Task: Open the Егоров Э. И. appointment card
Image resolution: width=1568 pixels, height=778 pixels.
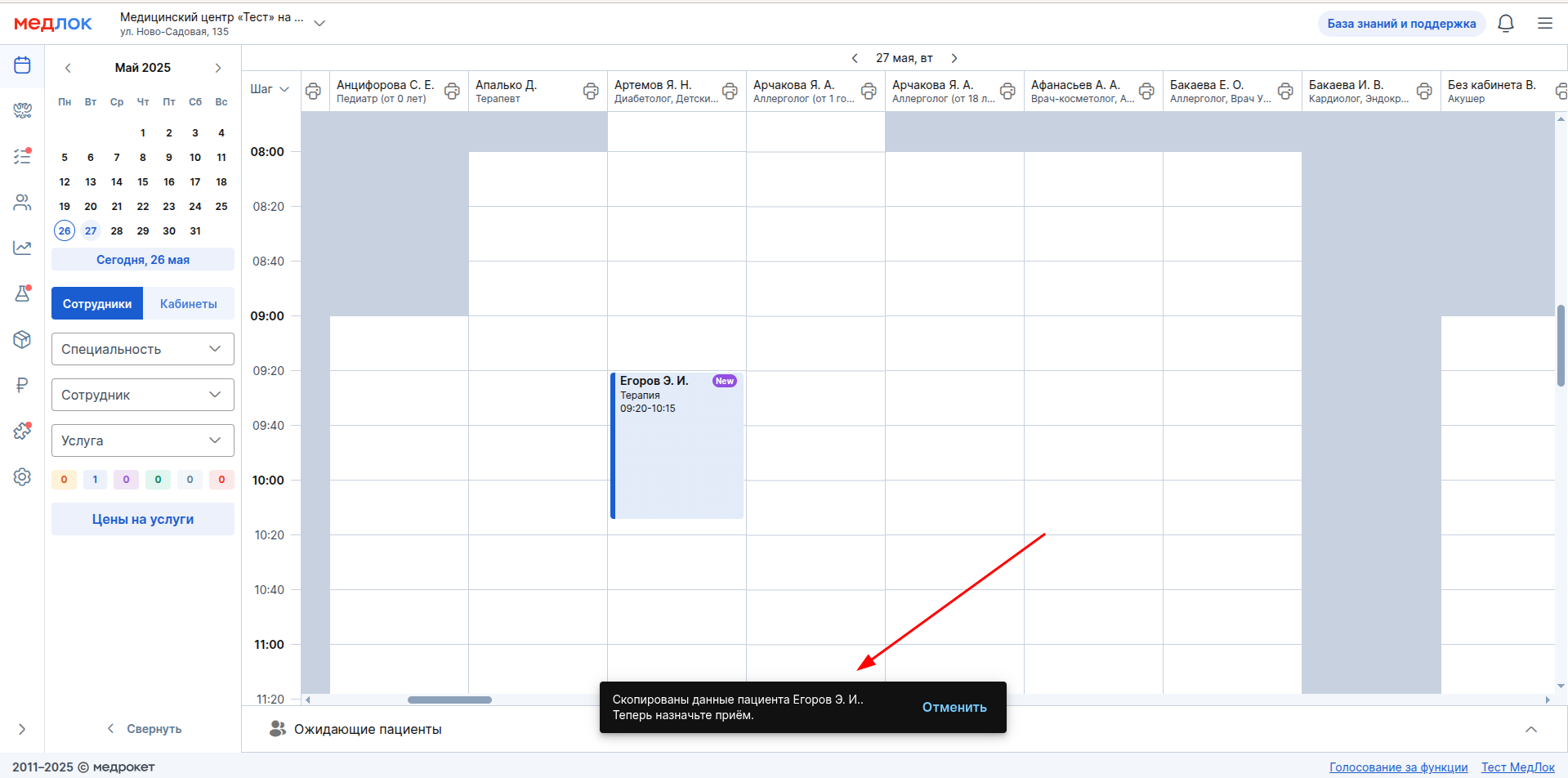Action: (677, 445)
